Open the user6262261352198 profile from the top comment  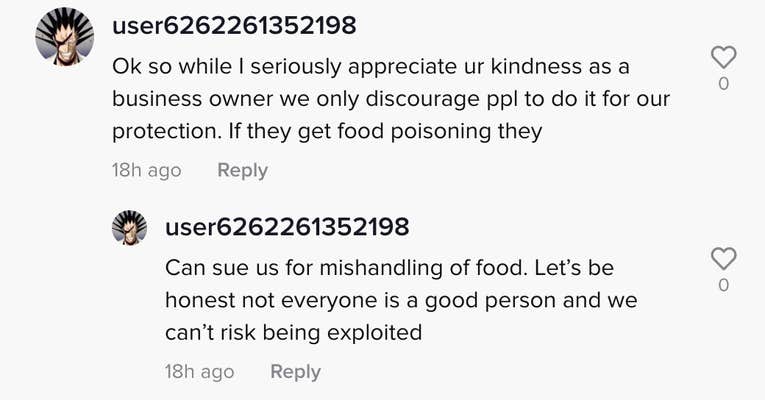click(234, 25)
